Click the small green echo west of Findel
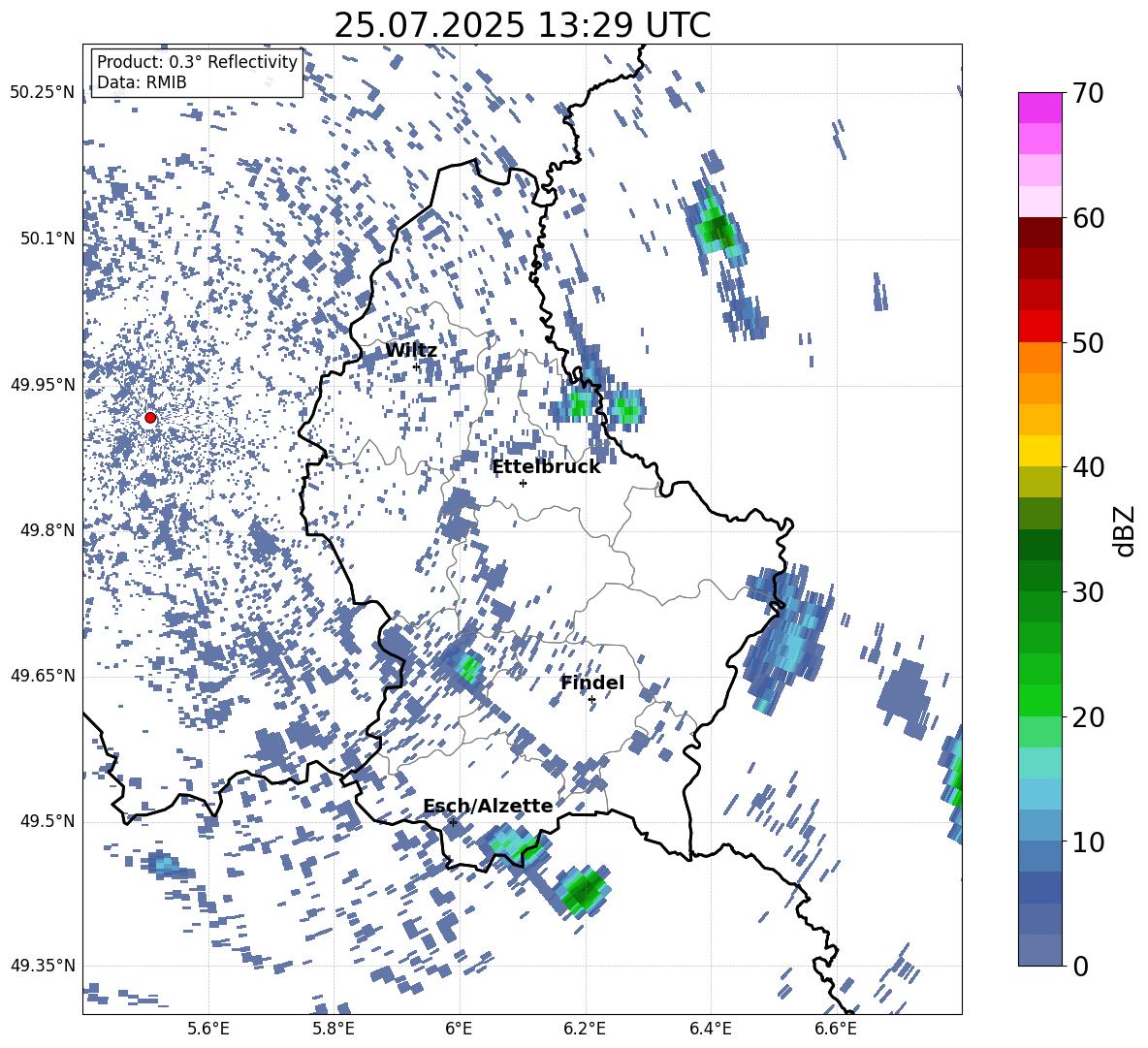The width and height of the screenshot is (1148, 1048). (x=468, y=667)
